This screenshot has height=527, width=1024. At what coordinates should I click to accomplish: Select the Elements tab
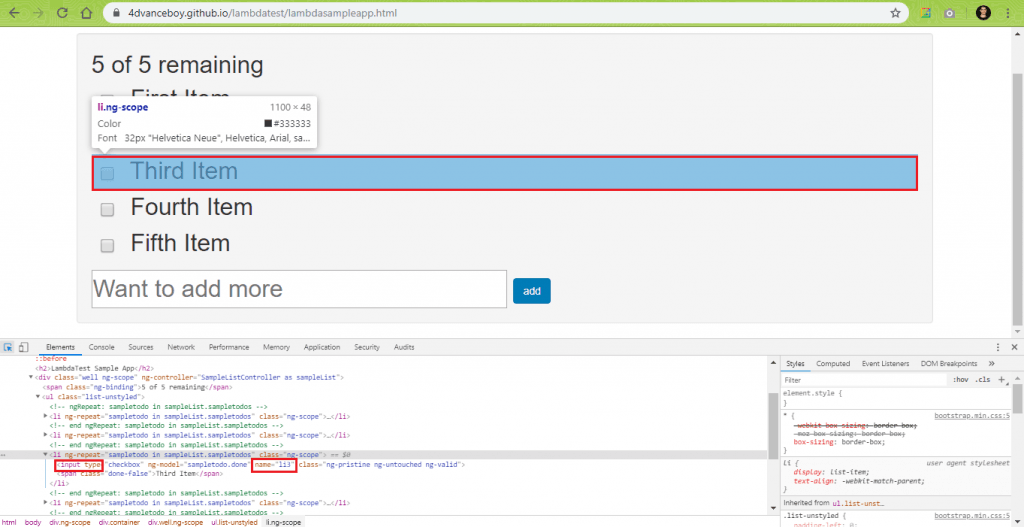(x=61, y=347)
